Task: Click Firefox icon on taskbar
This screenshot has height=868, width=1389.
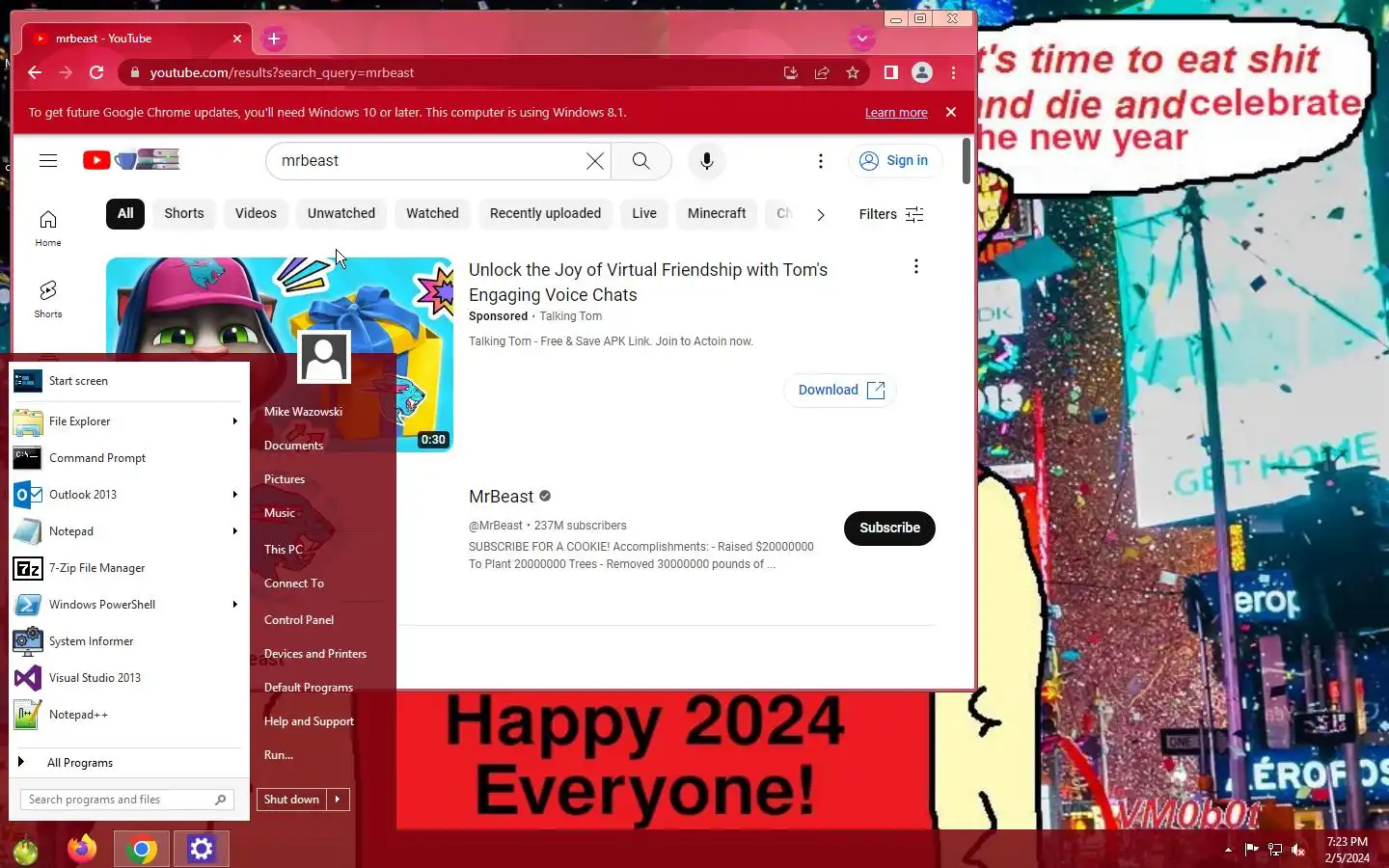Action: pyautogui.click(x=82, y=849)
